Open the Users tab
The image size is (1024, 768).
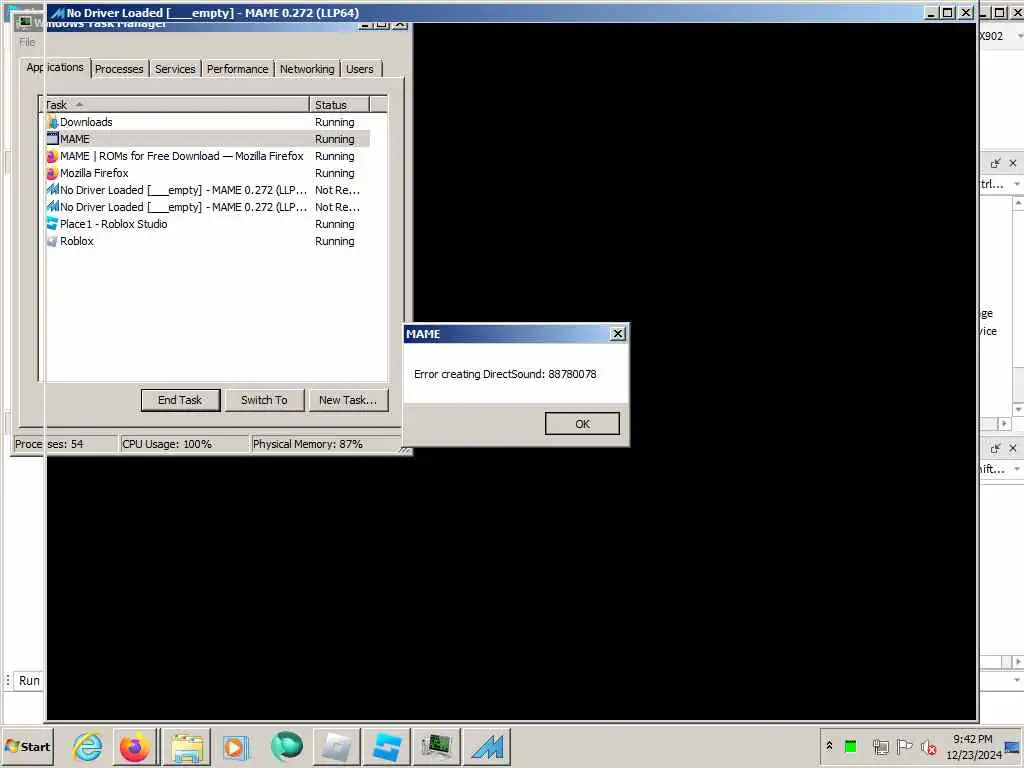coord(360,69)
